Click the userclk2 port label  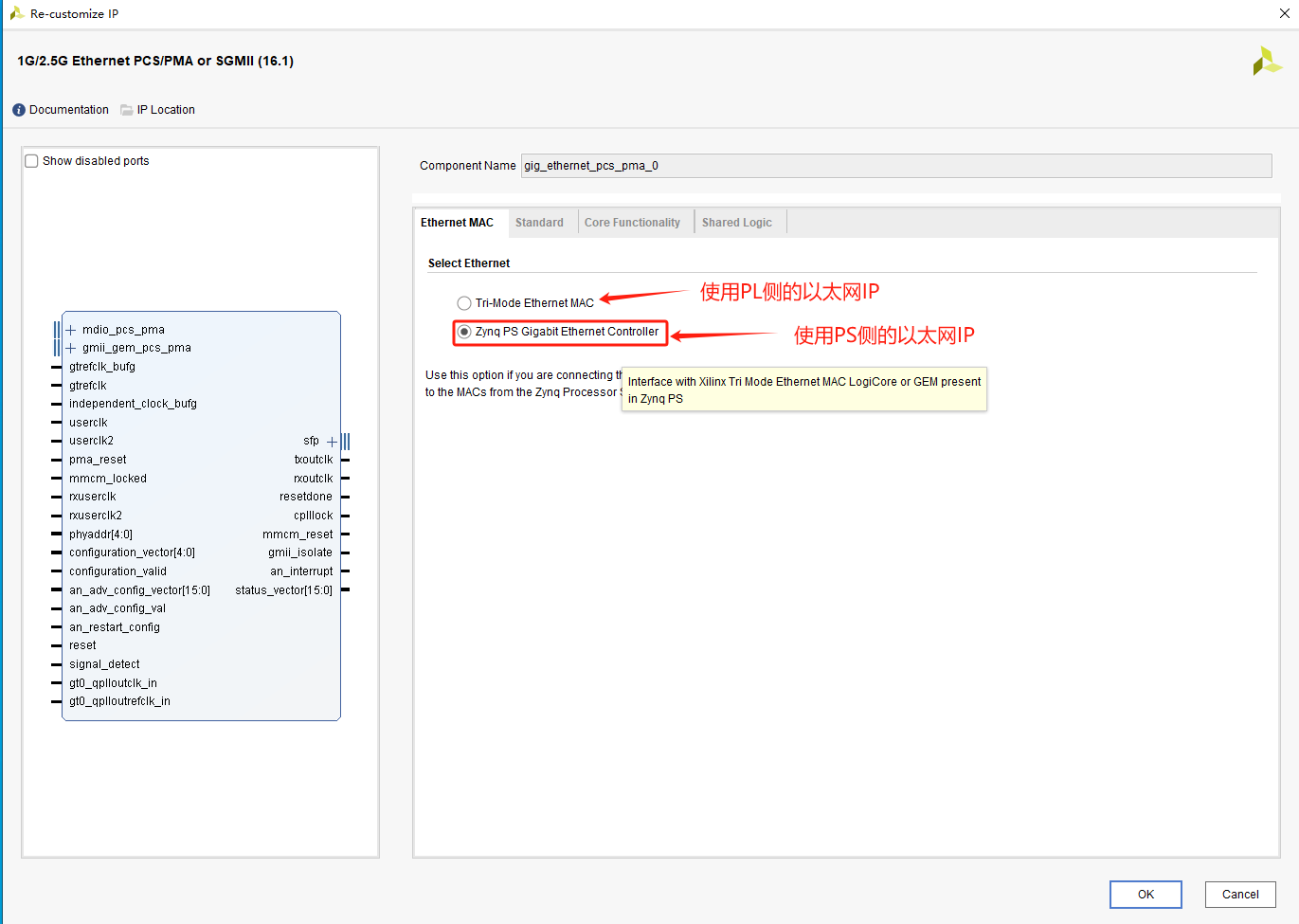click(x=91, y=441)
